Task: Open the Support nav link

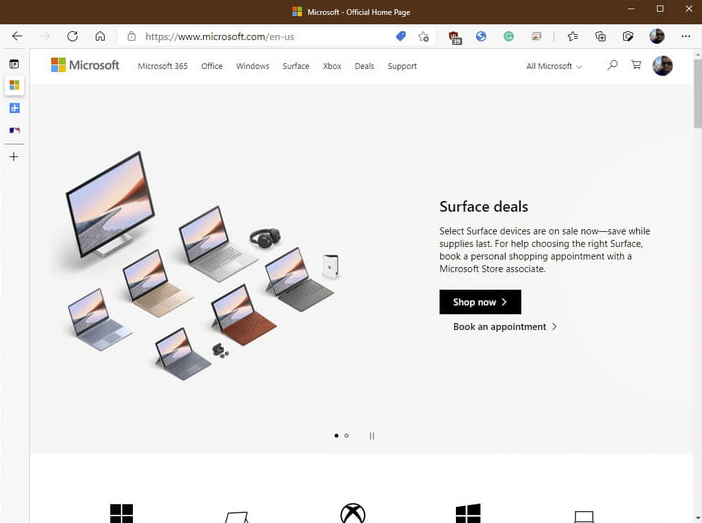Action: [x=402, y=66]
